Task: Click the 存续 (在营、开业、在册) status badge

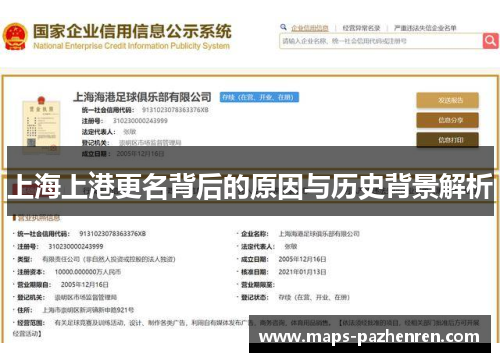Action: (259, 97)
